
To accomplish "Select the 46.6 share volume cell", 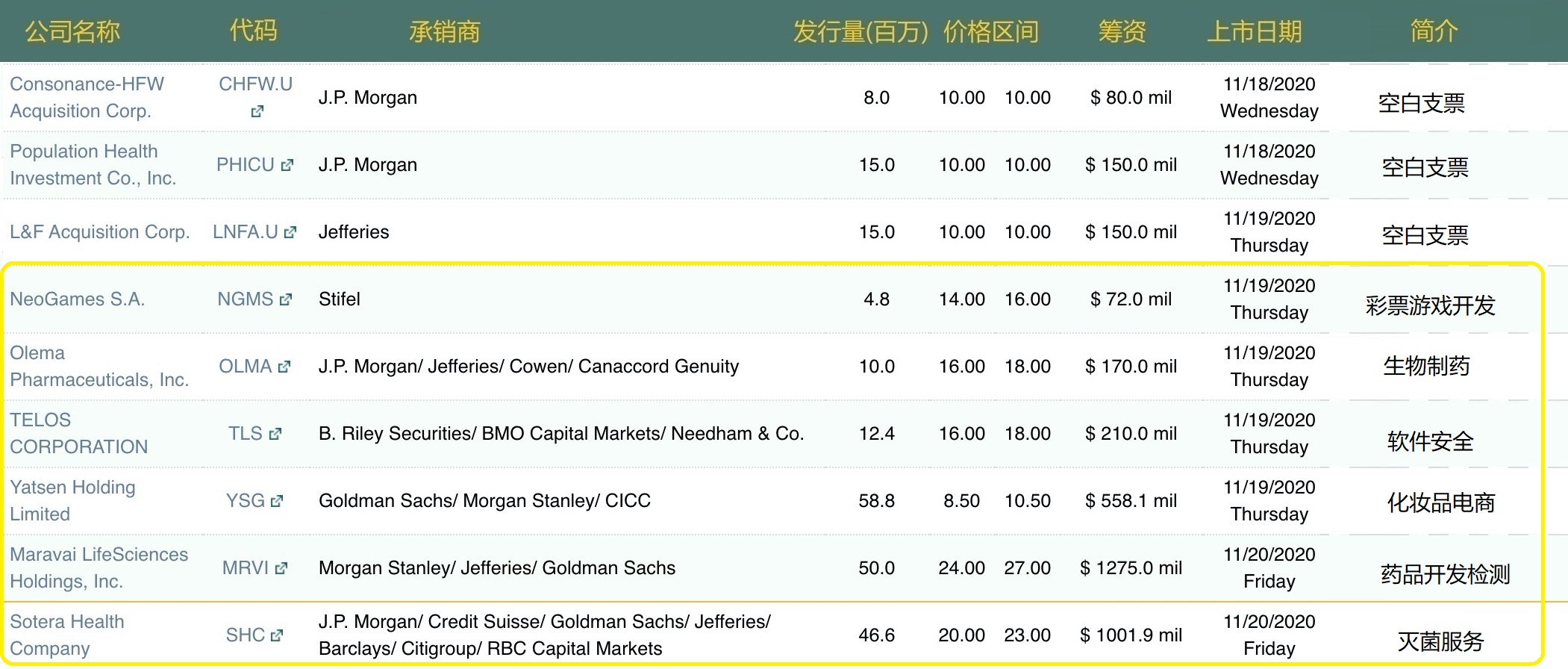I will (x=876, y=635).
